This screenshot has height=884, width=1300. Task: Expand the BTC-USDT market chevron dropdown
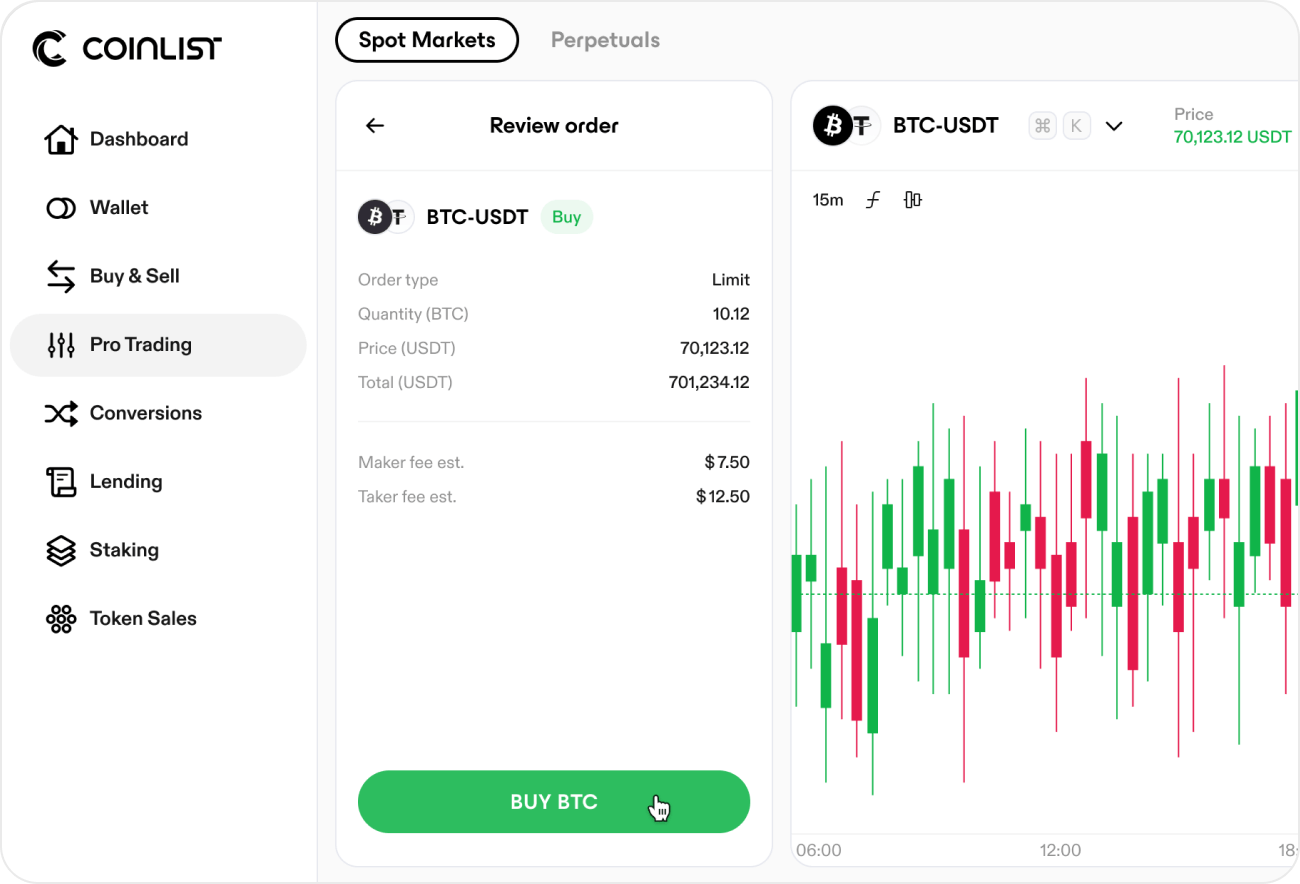point(1114,126)
